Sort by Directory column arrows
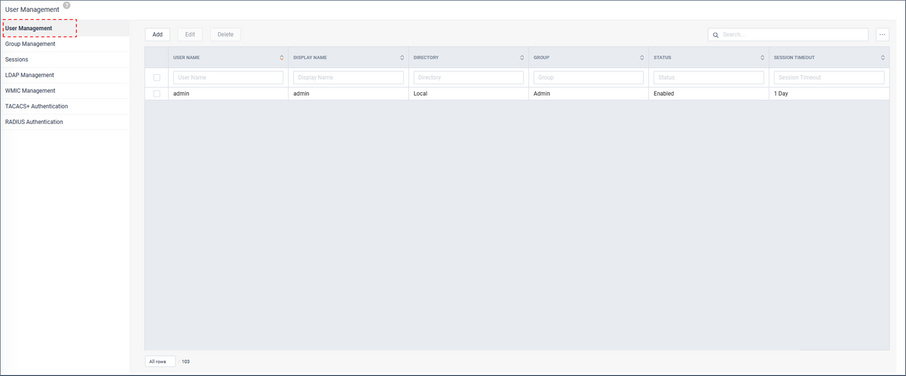 tap(522, 58)
